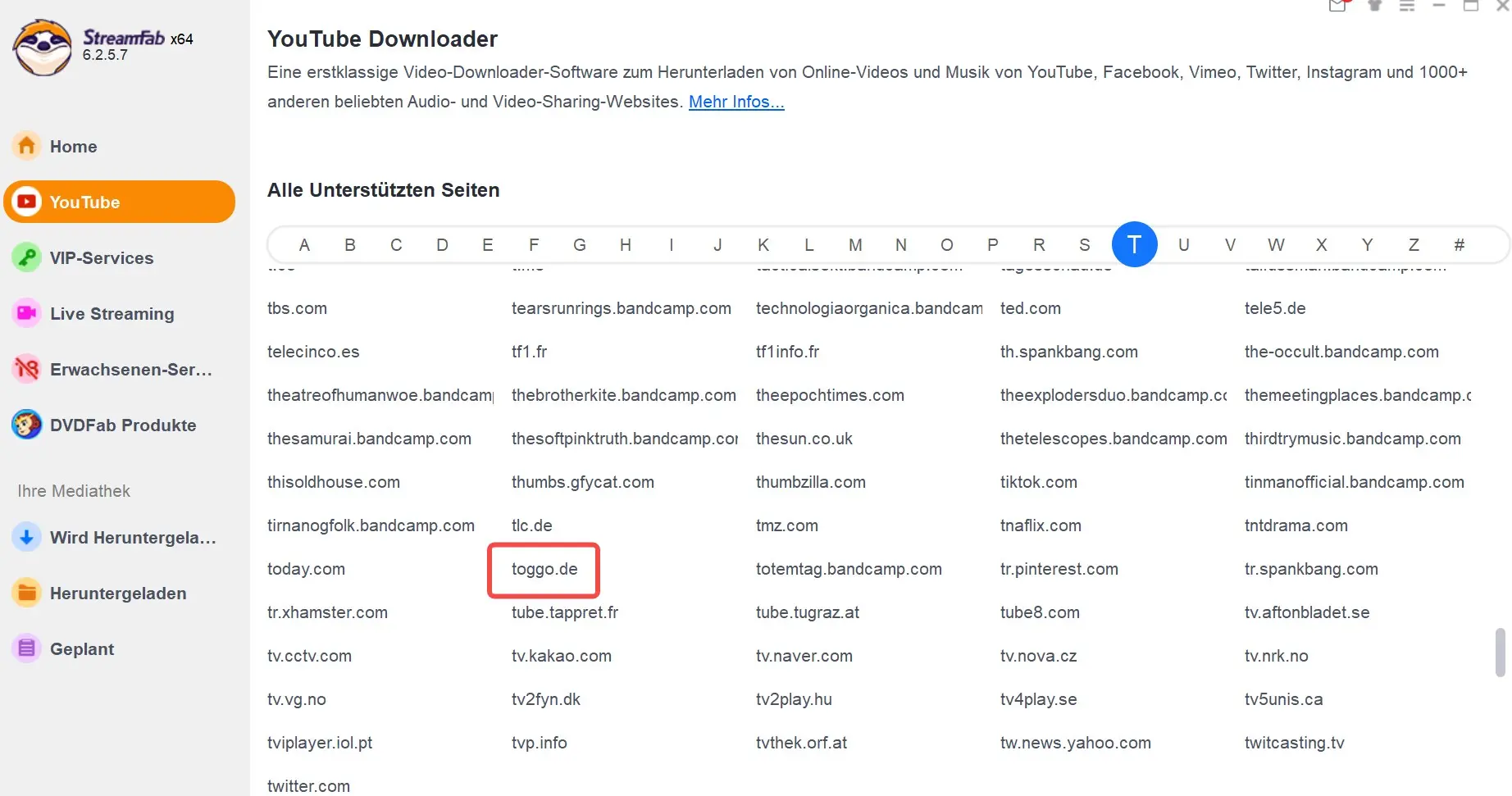The image size is (1512, 796).
Task: Click the tf1info.fr site entry
Action: (787, 352)
